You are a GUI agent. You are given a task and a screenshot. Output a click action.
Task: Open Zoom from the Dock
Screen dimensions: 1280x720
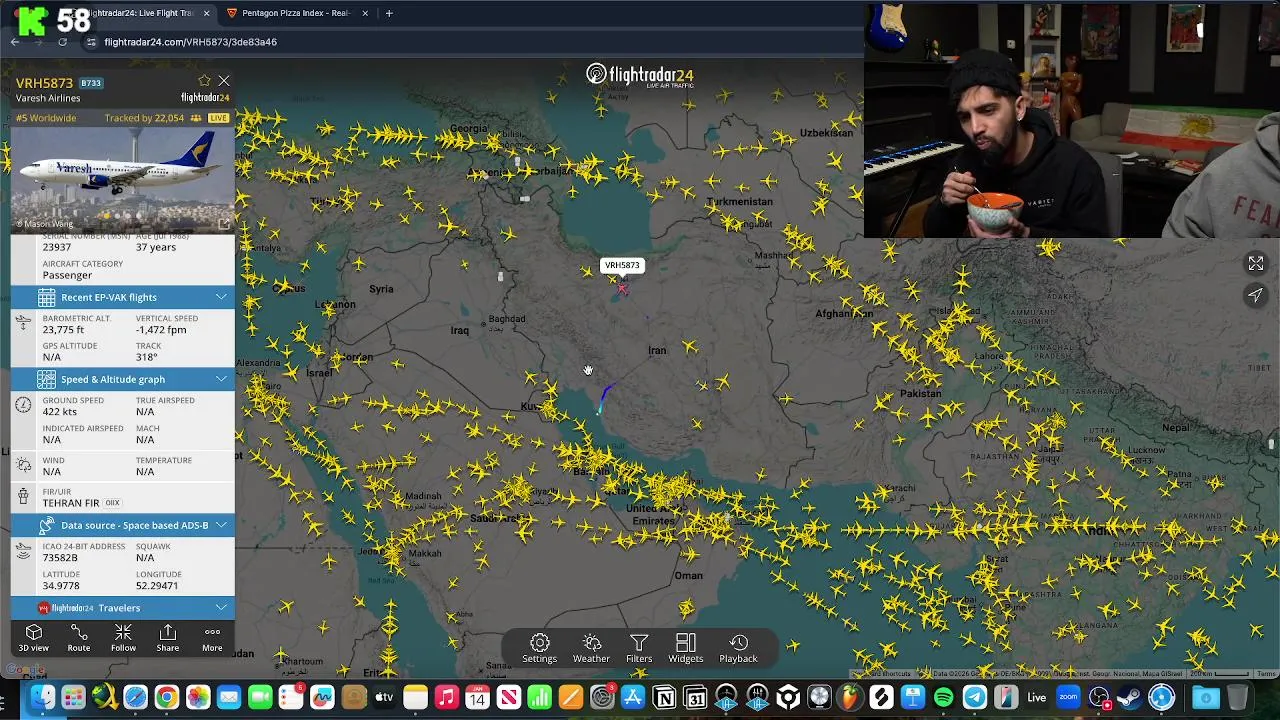[x=1068, y=697]
